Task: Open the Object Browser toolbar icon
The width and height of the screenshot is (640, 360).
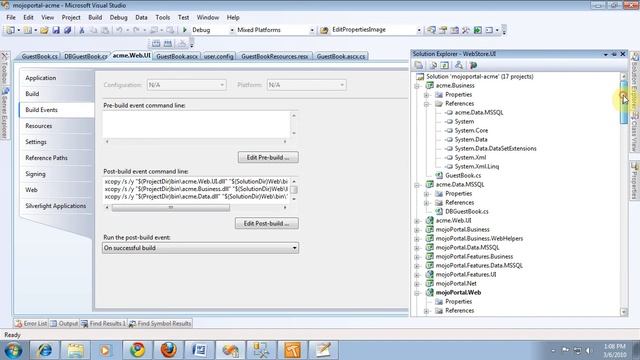Action: 454,30
